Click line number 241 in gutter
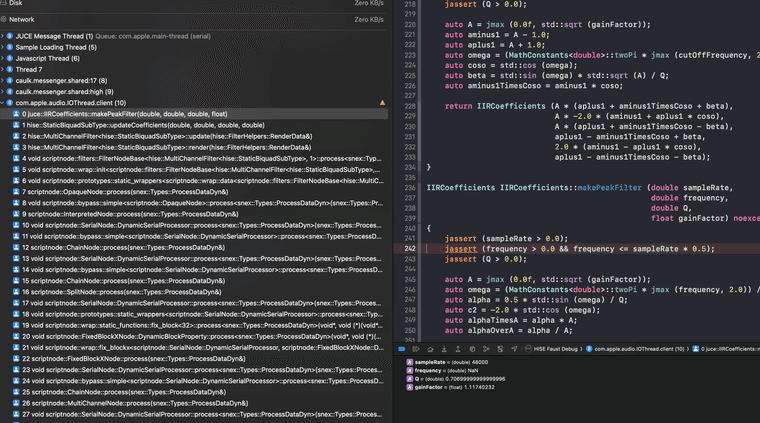This screenshot has height=423, width=760. coord(410,238)
